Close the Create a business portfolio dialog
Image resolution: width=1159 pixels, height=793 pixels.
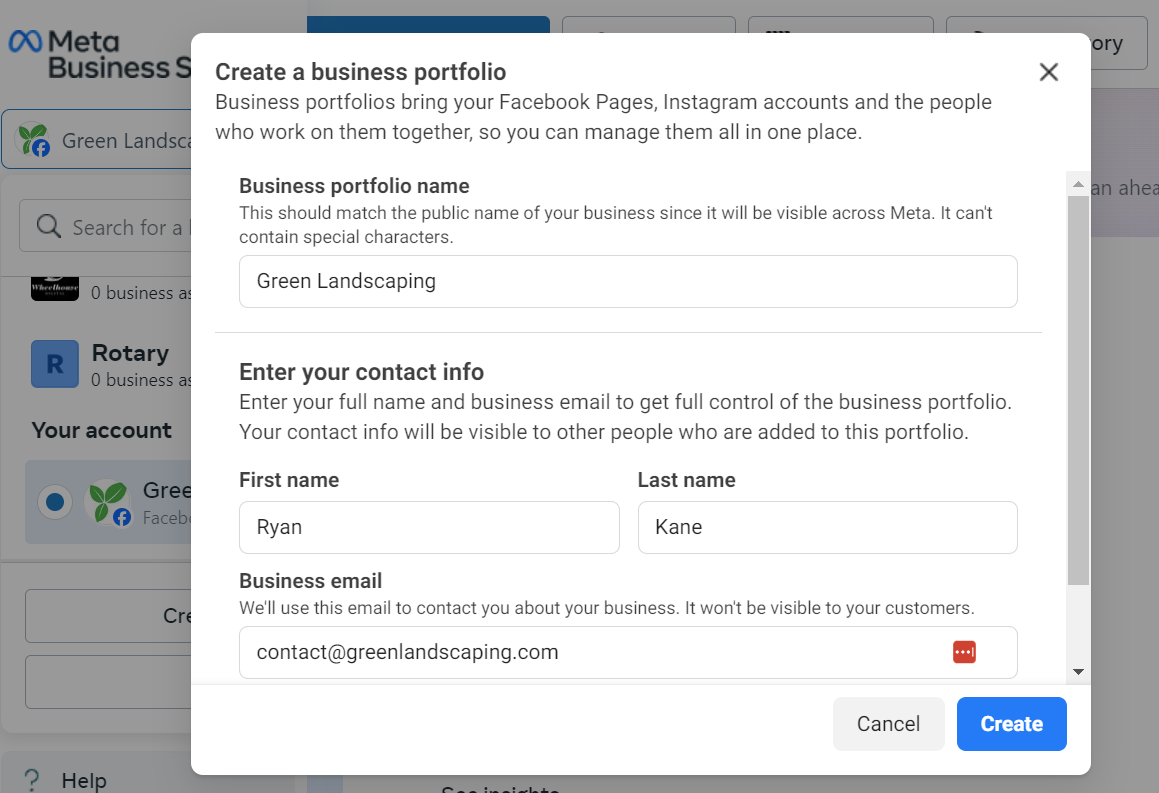[1048, 72]
